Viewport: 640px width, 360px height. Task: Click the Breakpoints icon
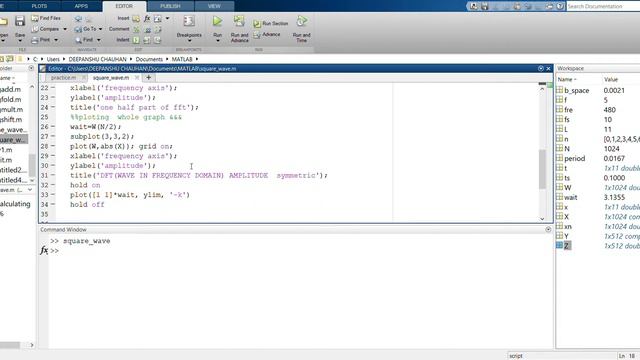pyautogui.click(x=189, y=21)
